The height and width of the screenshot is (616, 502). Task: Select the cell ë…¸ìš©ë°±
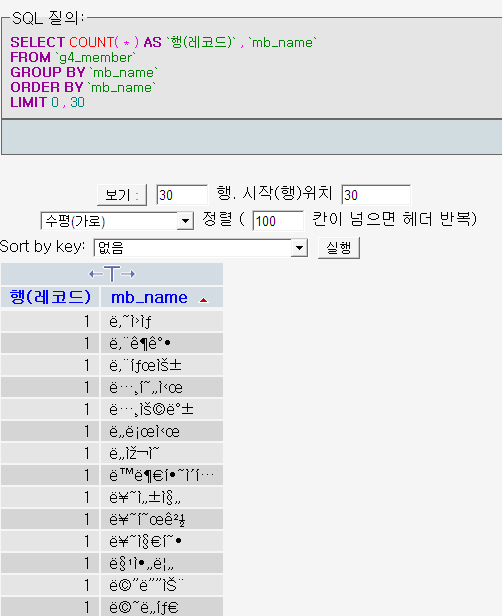point(162,409)
